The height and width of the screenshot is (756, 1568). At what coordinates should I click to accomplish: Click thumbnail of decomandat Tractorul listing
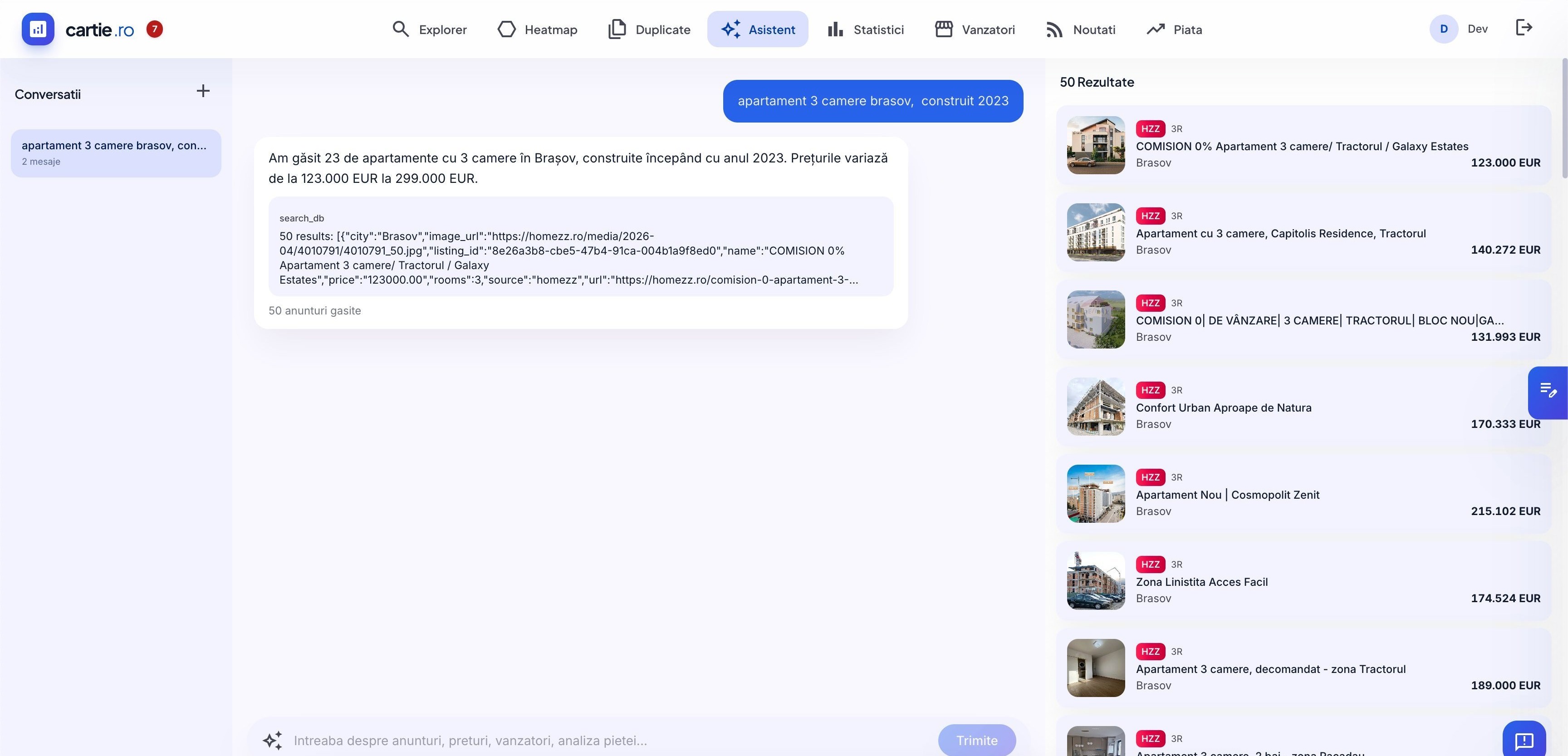coord(1096,668)
